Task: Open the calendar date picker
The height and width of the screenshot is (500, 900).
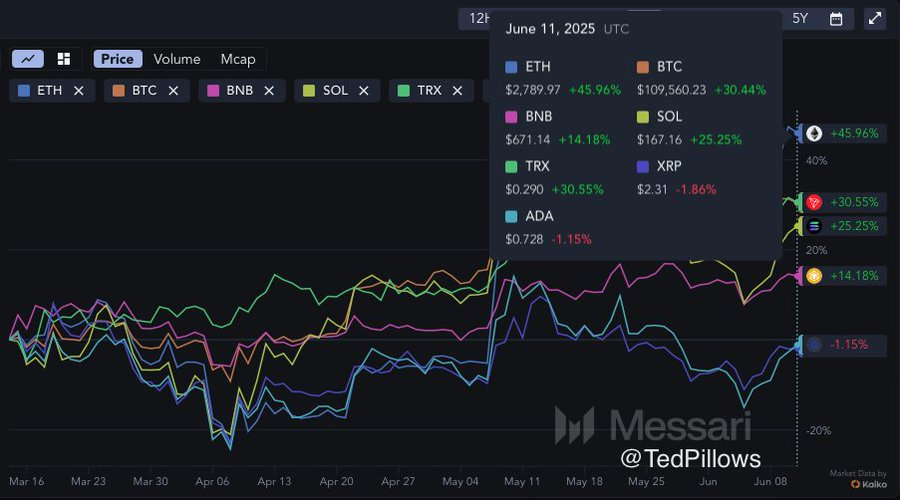Action: click(836, 19)
